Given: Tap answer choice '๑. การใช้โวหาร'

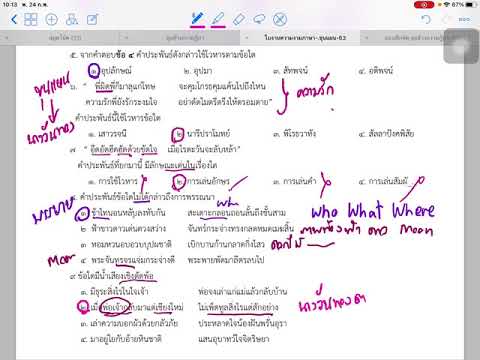Looking at the screenshot, I should click(x=113, y=181).
